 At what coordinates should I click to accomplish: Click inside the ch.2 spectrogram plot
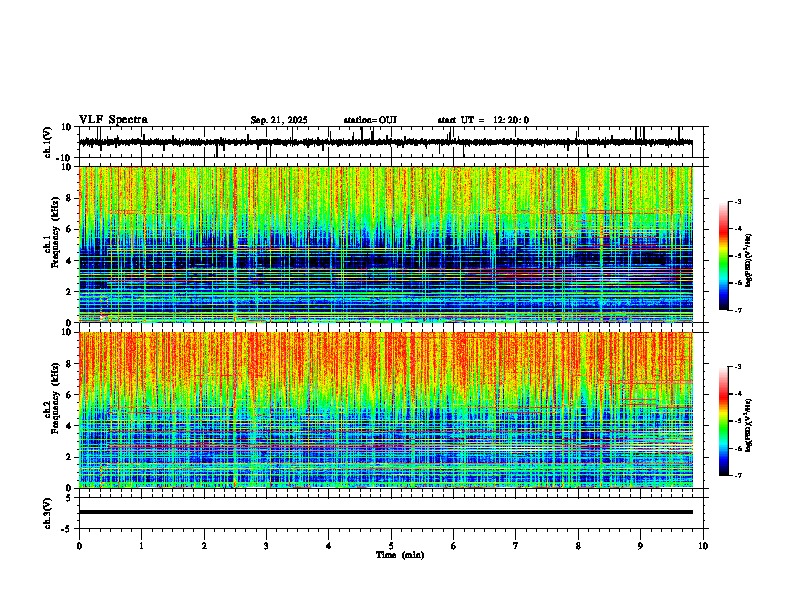click(x=386, y=410)
